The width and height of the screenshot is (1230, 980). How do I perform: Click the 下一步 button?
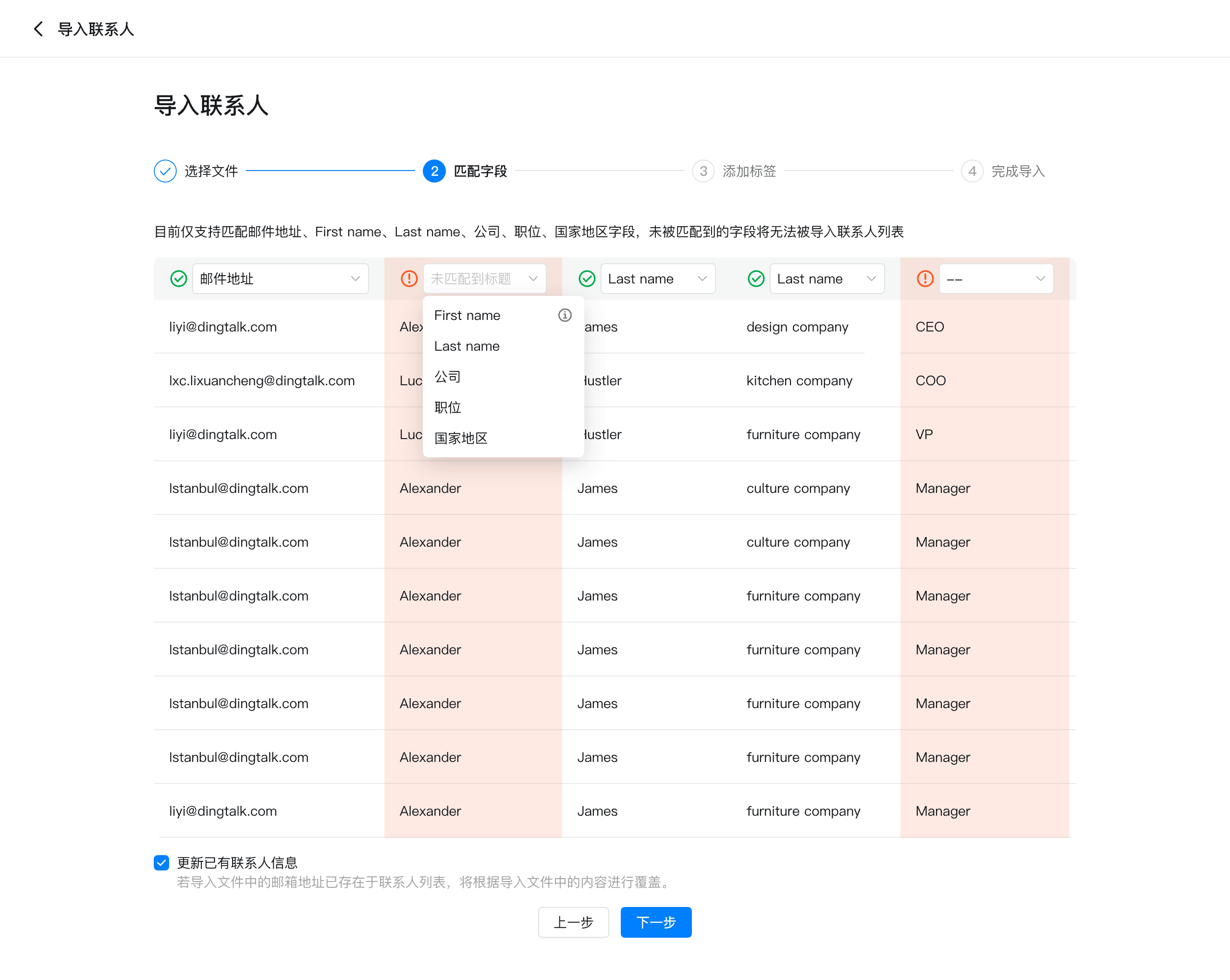point(655,922)
